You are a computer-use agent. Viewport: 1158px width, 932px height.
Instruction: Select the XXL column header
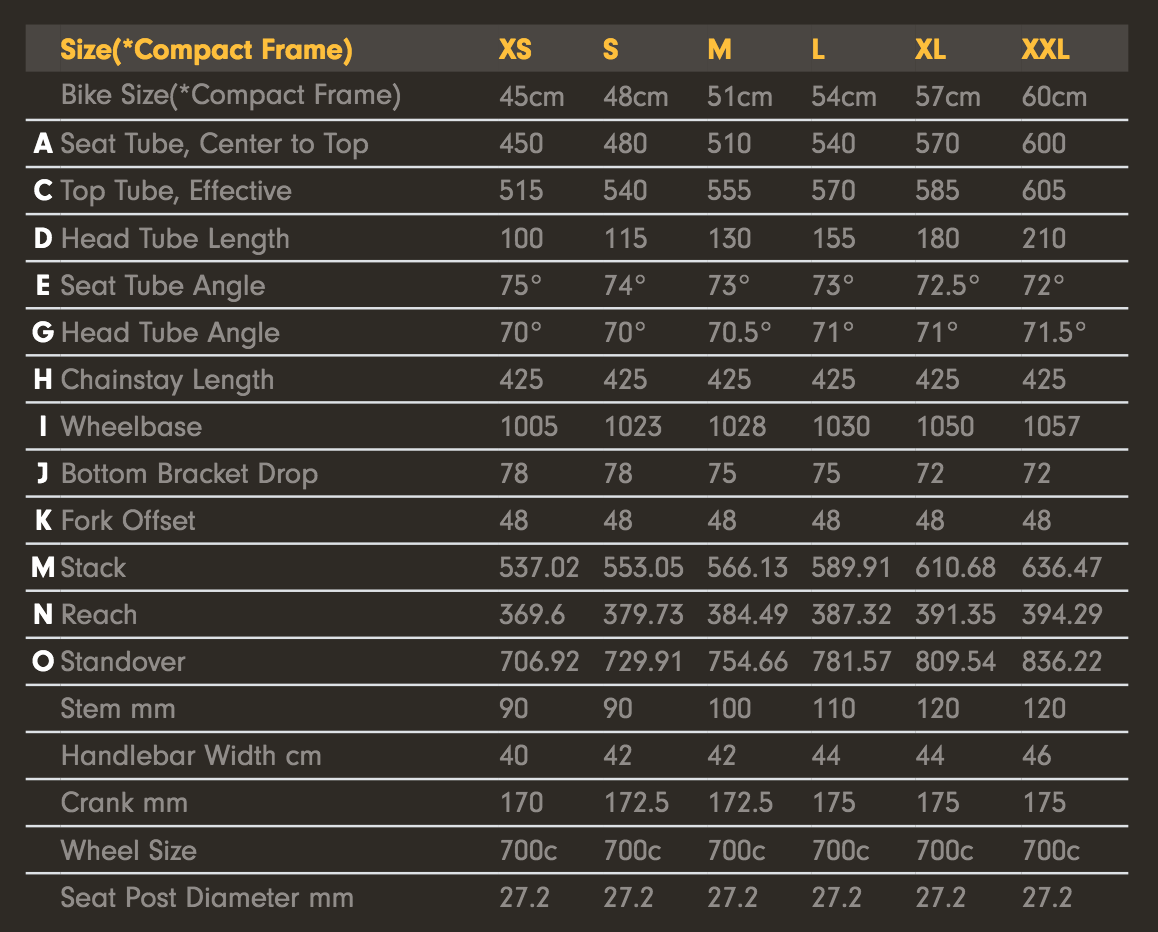(1045, 49)
